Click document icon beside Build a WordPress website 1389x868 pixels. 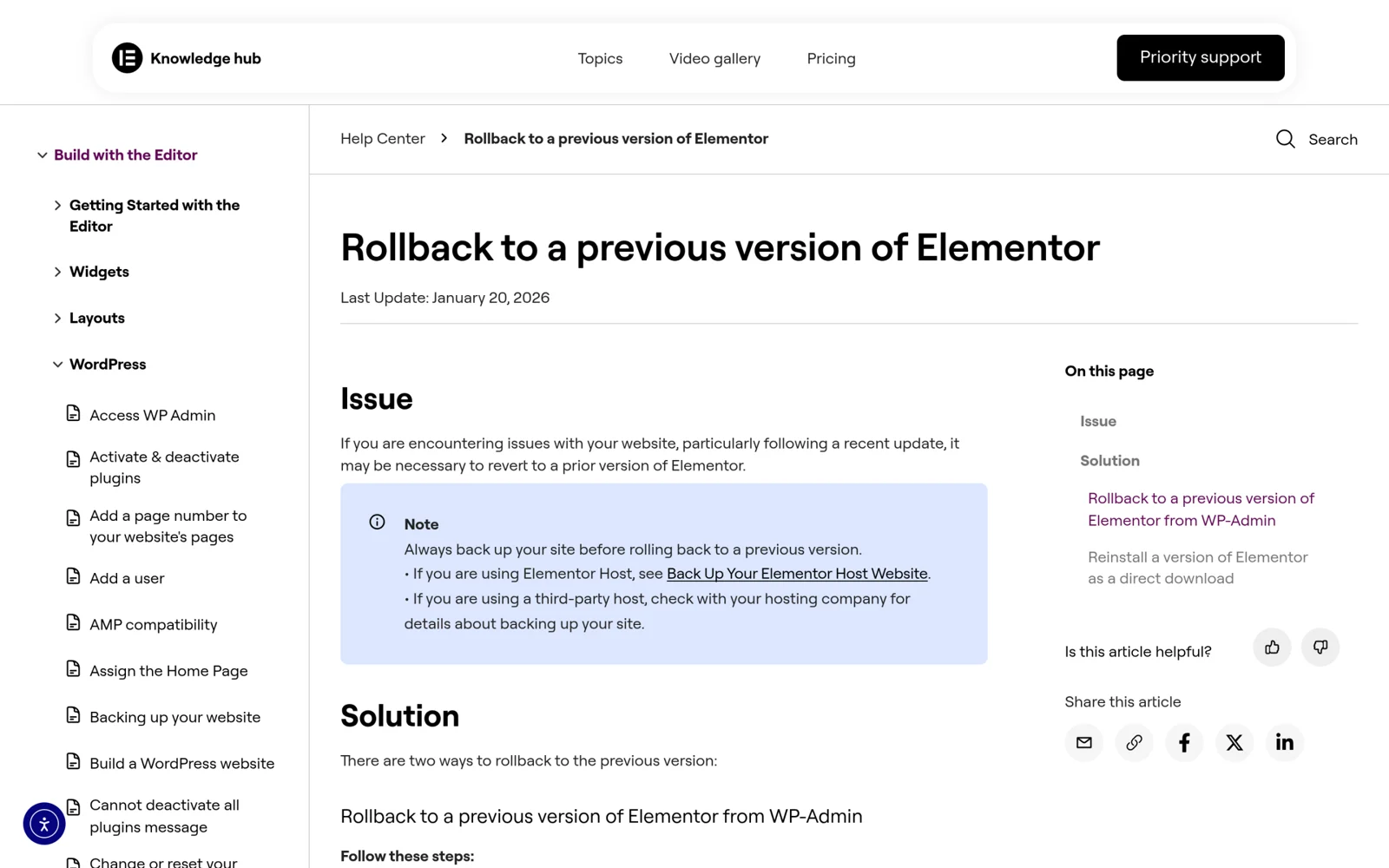(74, 761)
